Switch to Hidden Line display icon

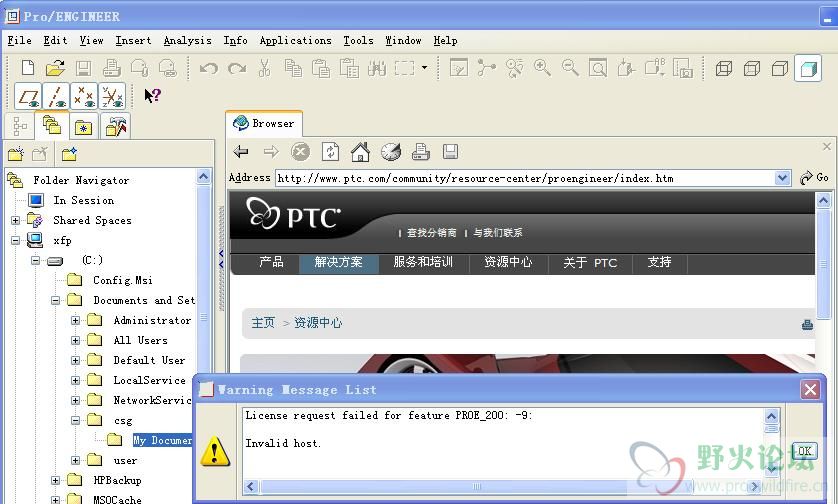click(x=751, y=68)
